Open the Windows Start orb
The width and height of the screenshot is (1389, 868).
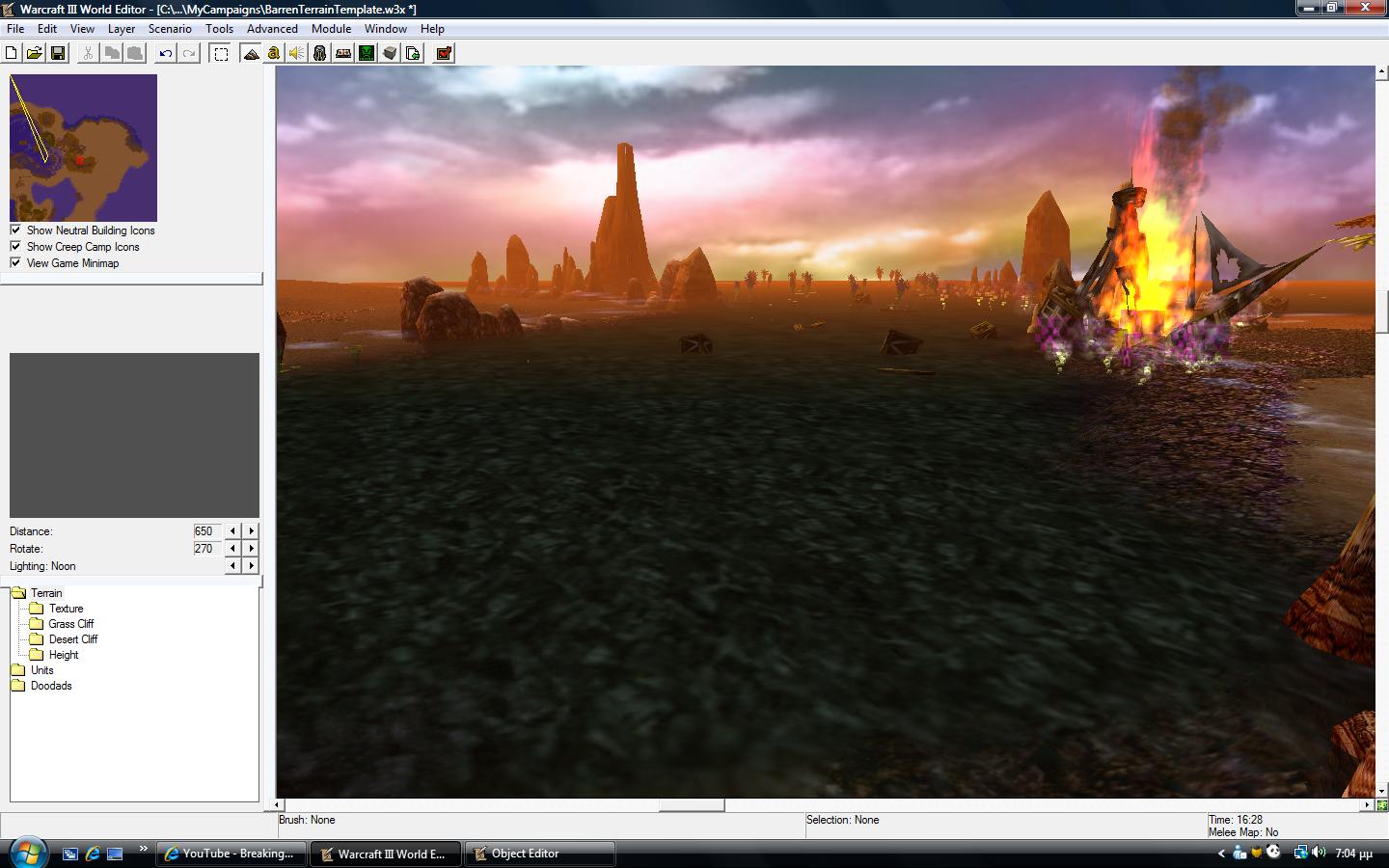(x=26, y=853)
